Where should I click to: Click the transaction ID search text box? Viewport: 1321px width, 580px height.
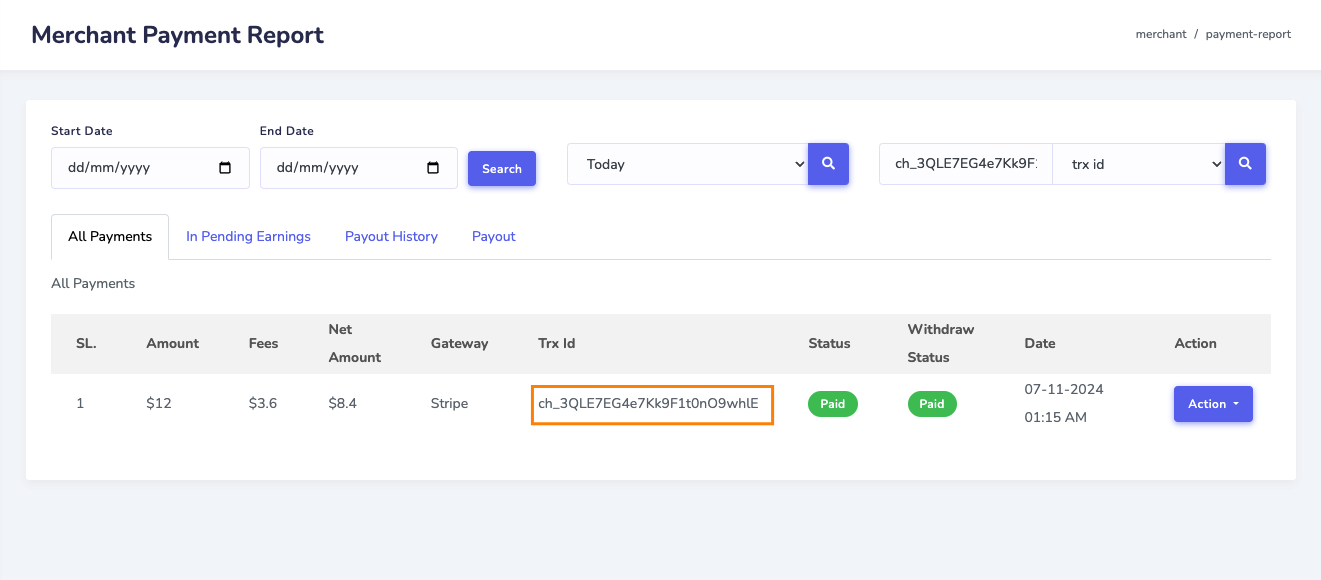[965, 164]
